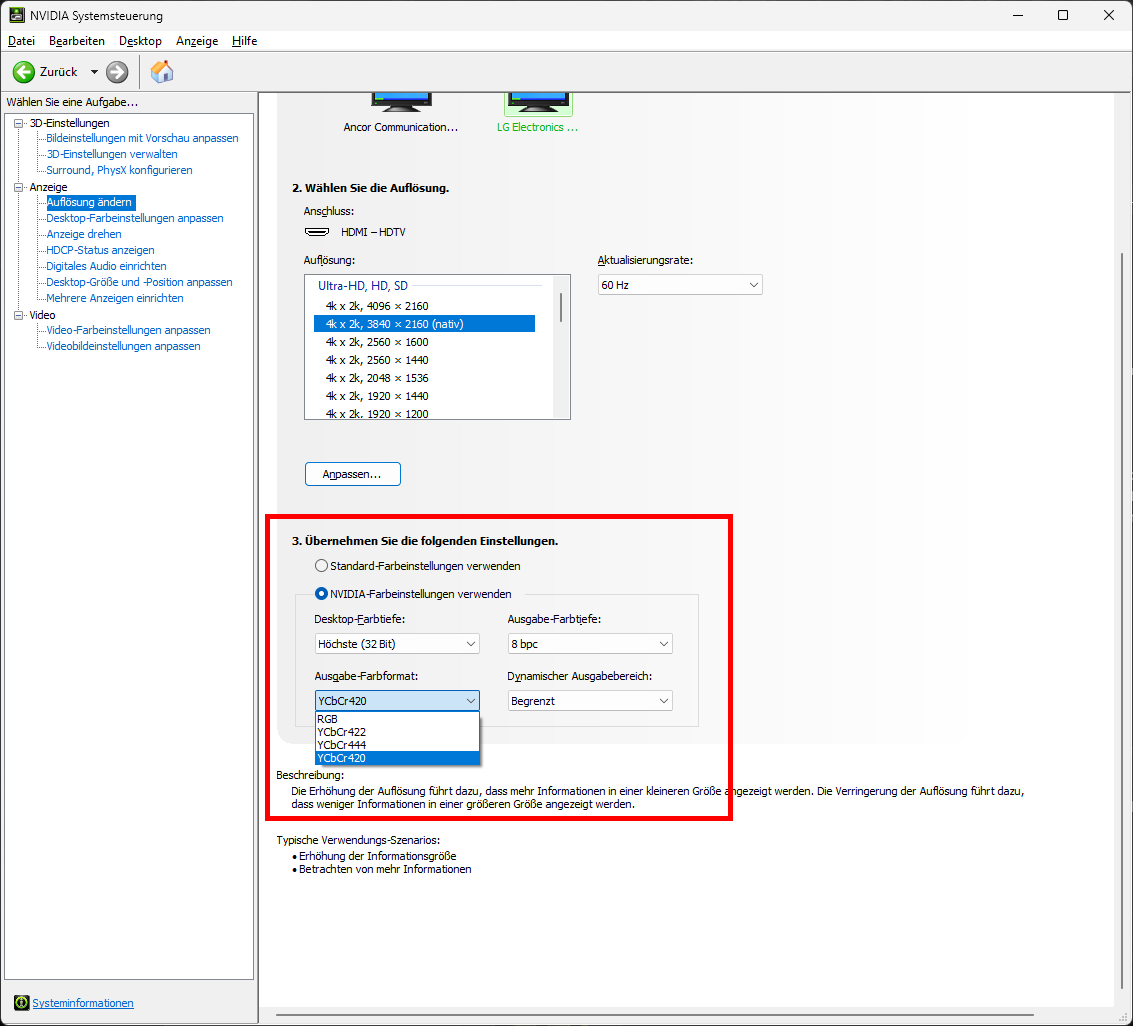Select NVIDIA-Farbeinstellungen verwenden radio button

pos(322,594)
